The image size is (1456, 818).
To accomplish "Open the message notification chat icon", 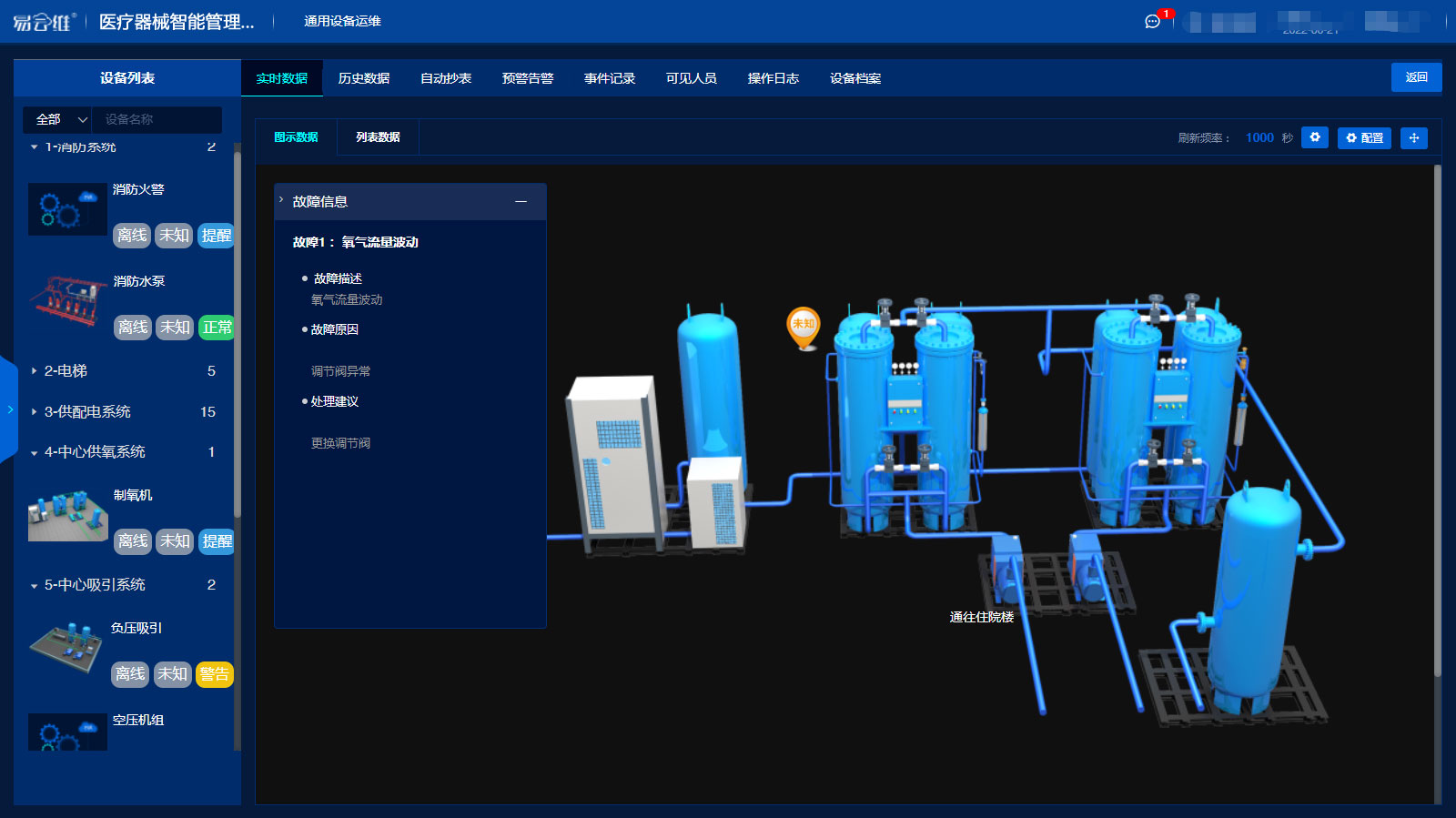I will (x=1152, y=22).
